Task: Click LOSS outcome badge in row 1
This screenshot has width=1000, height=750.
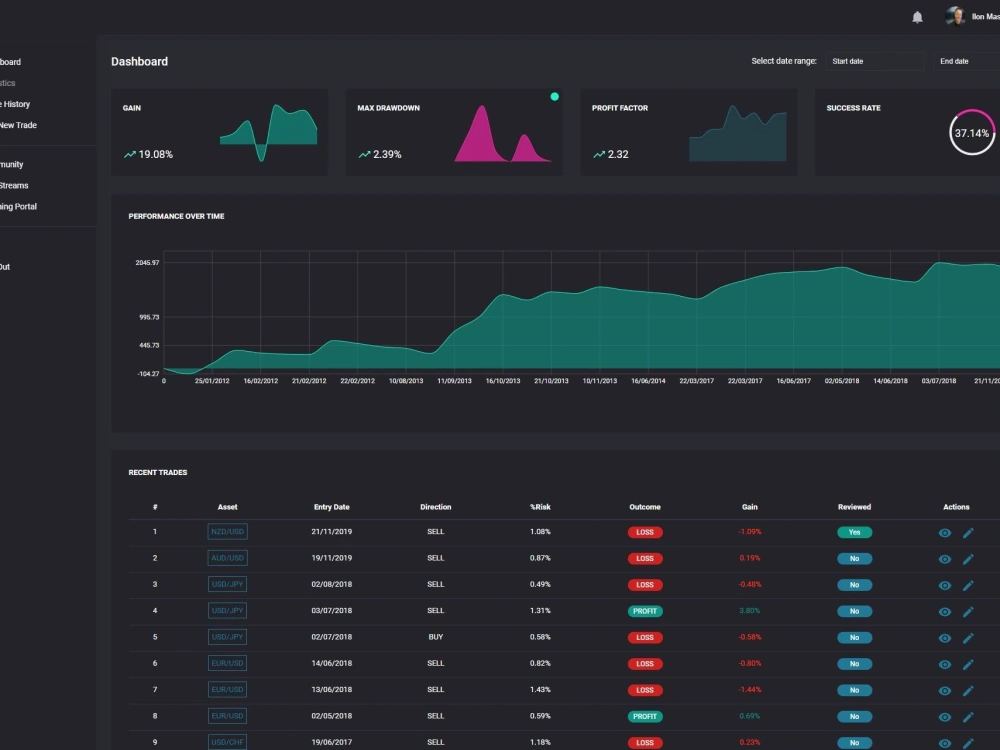Action: point(645,533)
